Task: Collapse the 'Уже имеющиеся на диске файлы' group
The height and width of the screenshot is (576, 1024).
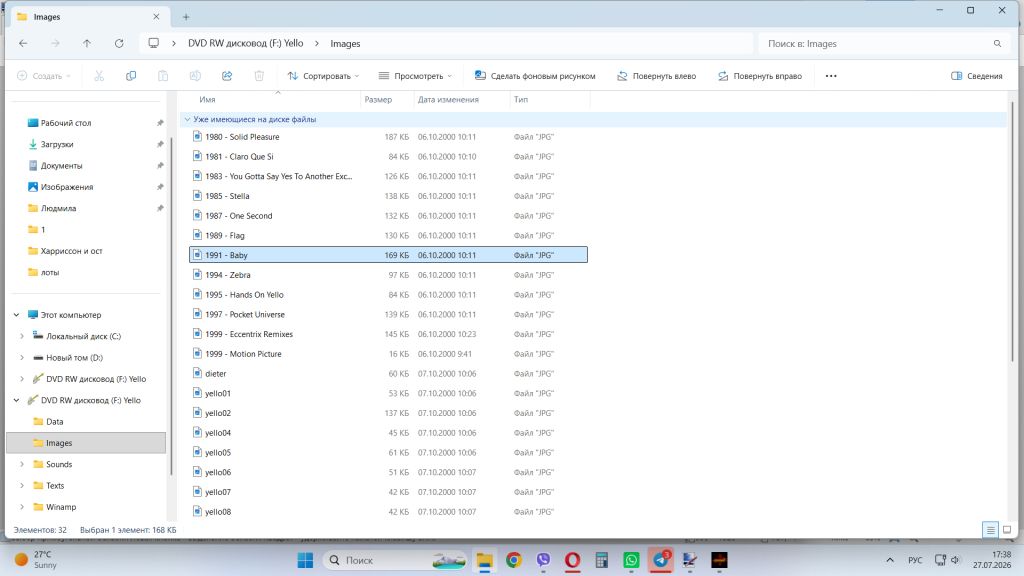Action: point(187,120)
